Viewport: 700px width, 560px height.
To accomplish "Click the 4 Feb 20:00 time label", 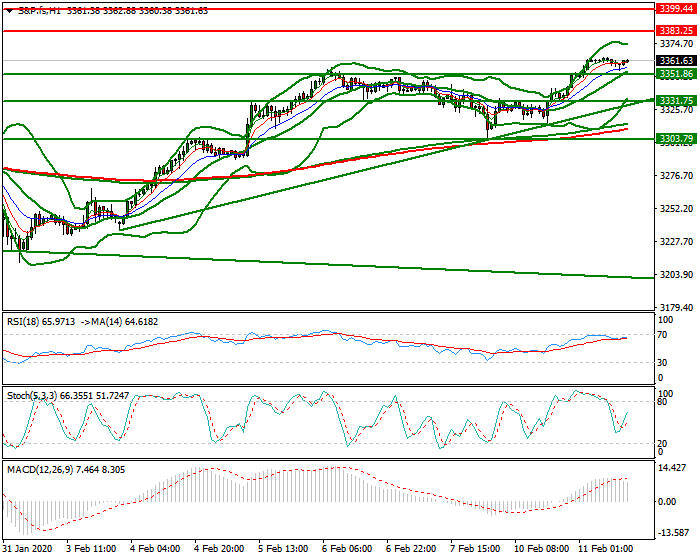I will [x=219, y=548].
